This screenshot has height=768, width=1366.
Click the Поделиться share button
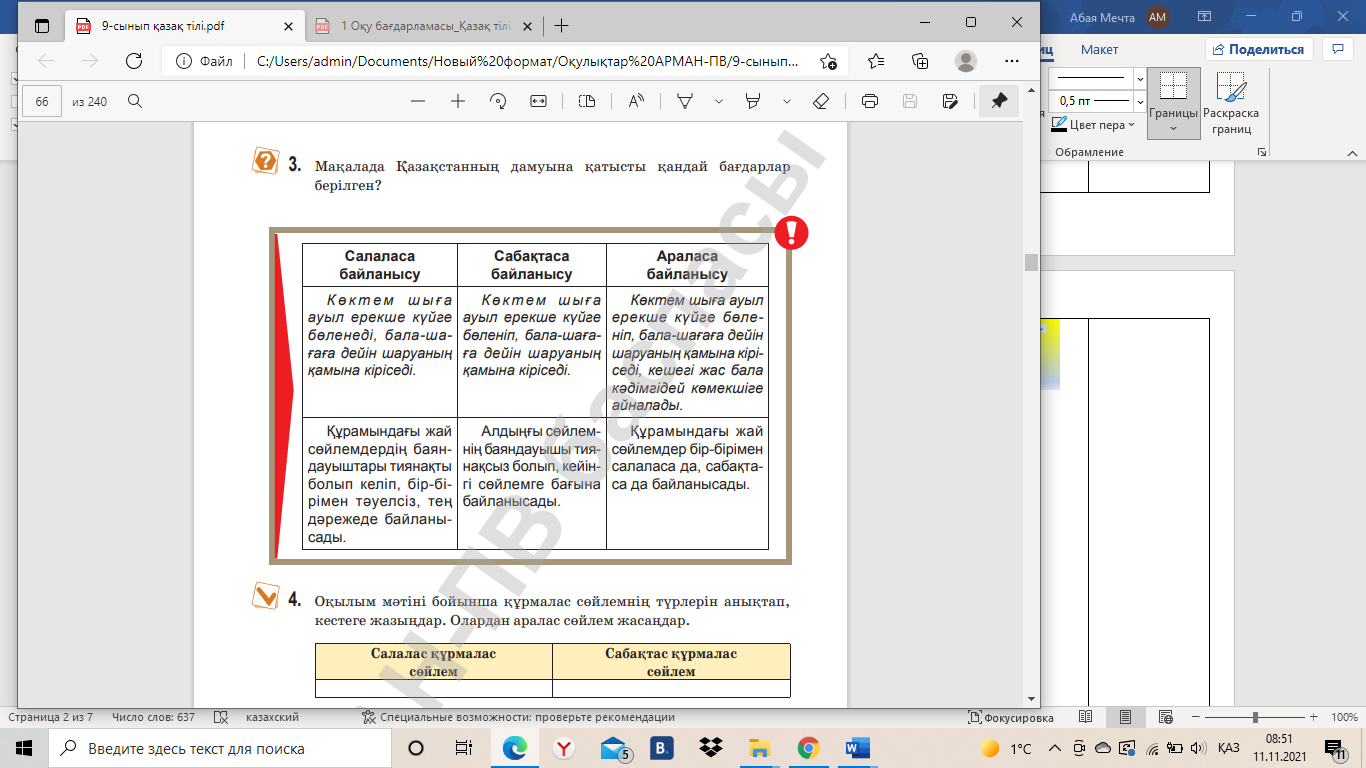(1258, 49)
